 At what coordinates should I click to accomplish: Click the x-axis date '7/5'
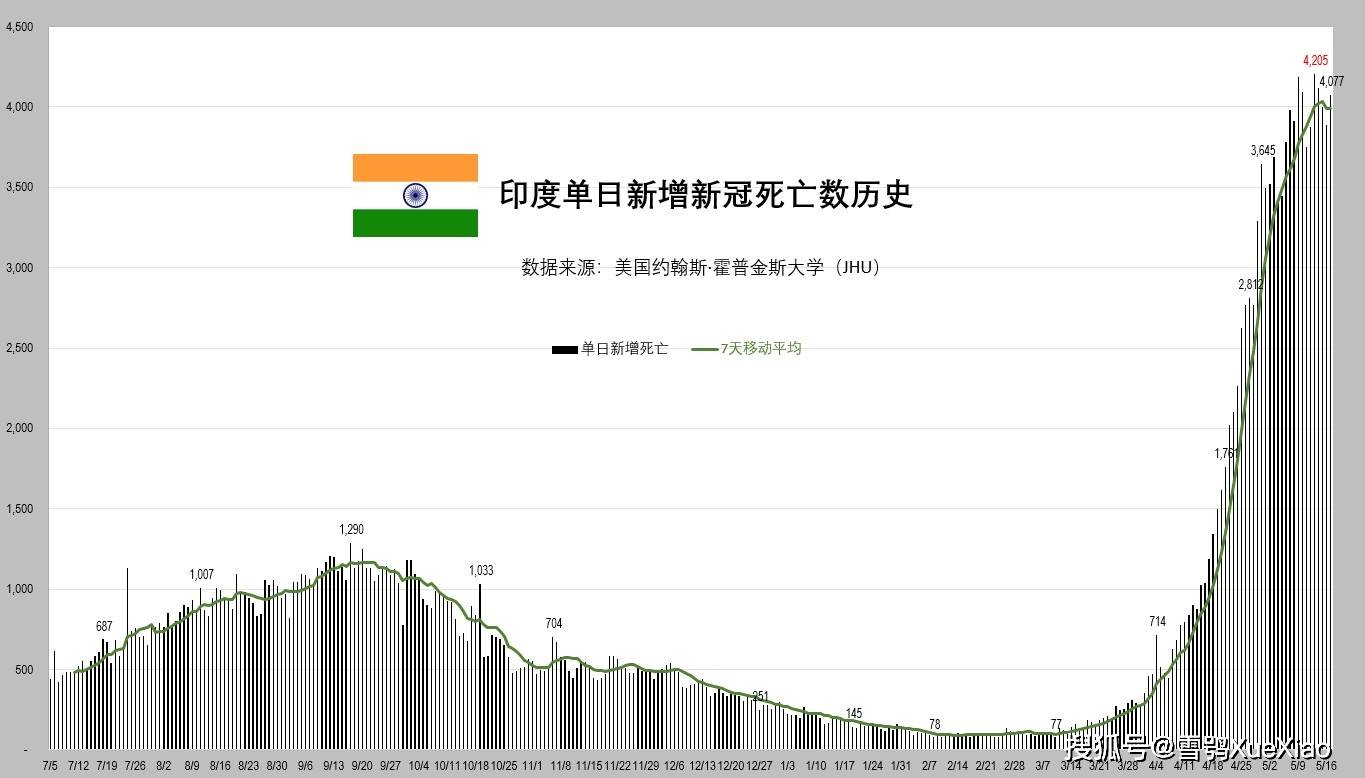pos(49,766)
